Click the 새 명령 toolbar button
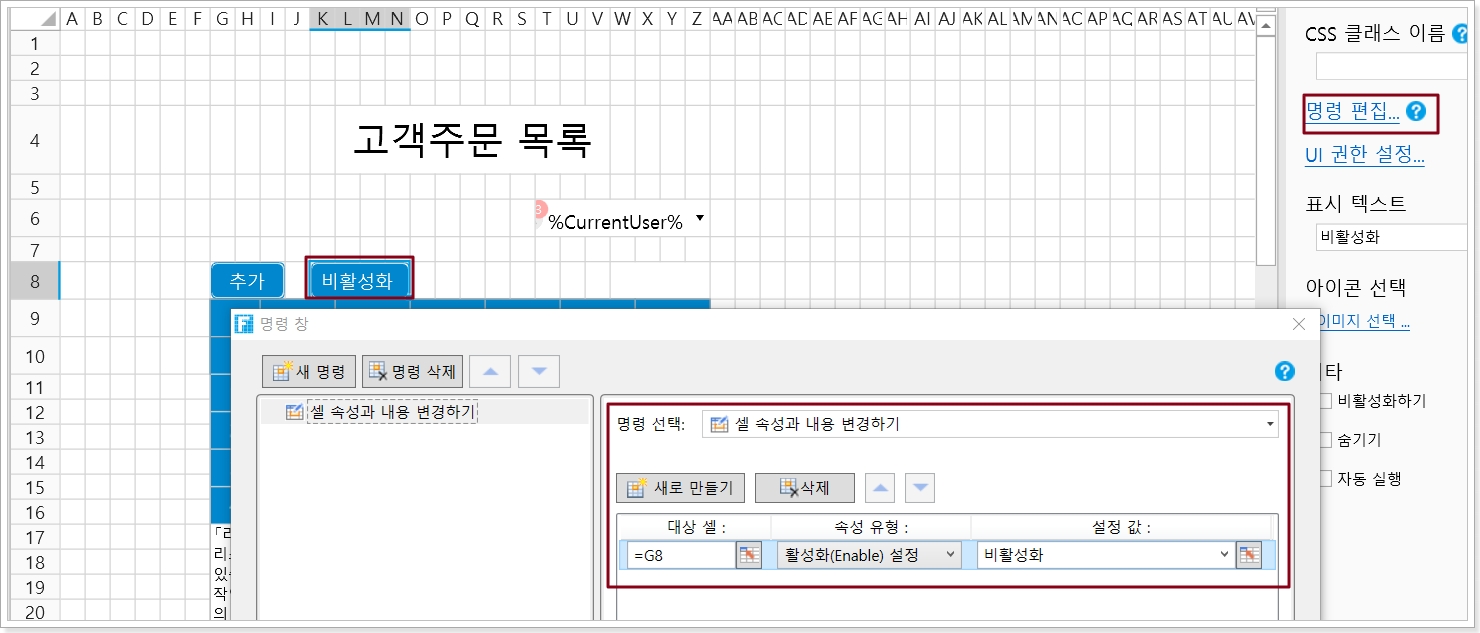Image resolution: width=1480 pixels, height=633 pixels. click(x=309, y=372)
